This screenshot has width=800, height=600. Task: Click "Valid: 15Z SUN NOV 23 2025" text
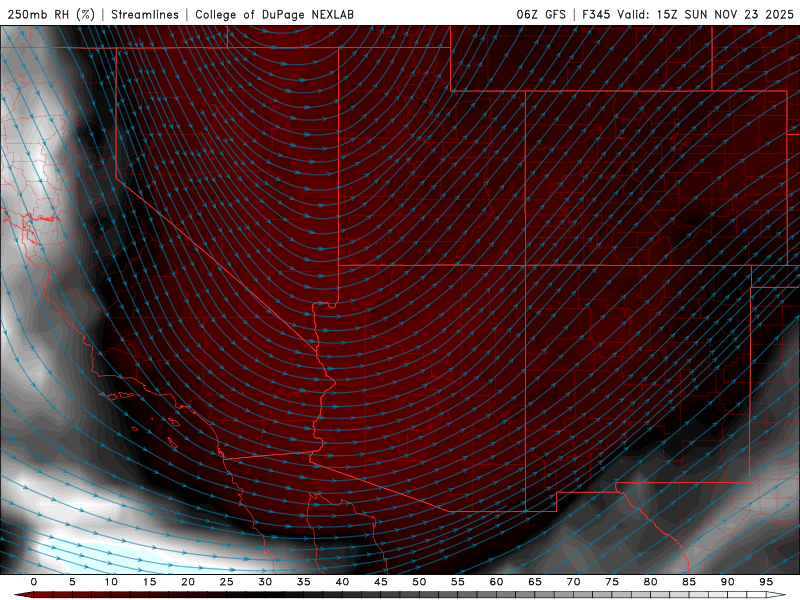coord(706,14)
